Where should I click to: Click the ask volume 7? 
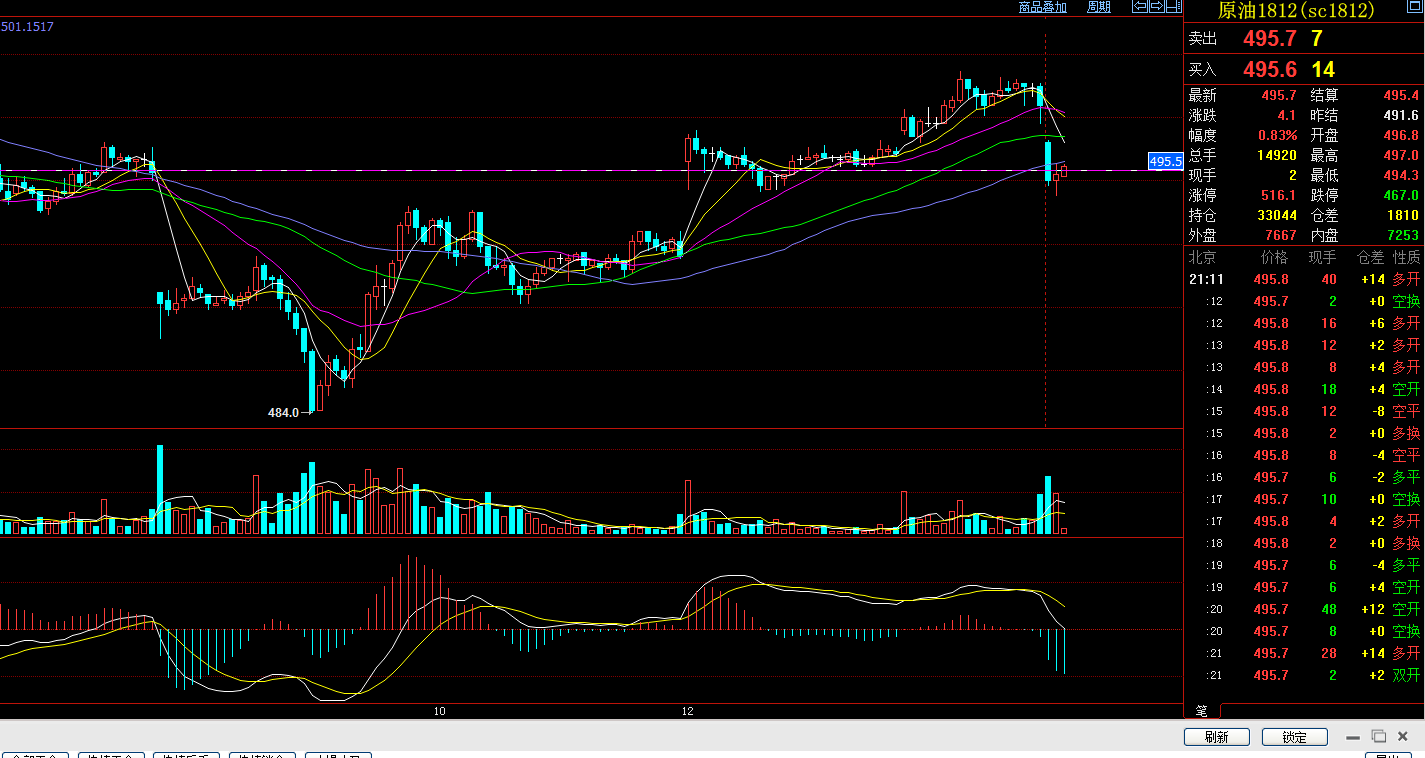pos(1317,39)
